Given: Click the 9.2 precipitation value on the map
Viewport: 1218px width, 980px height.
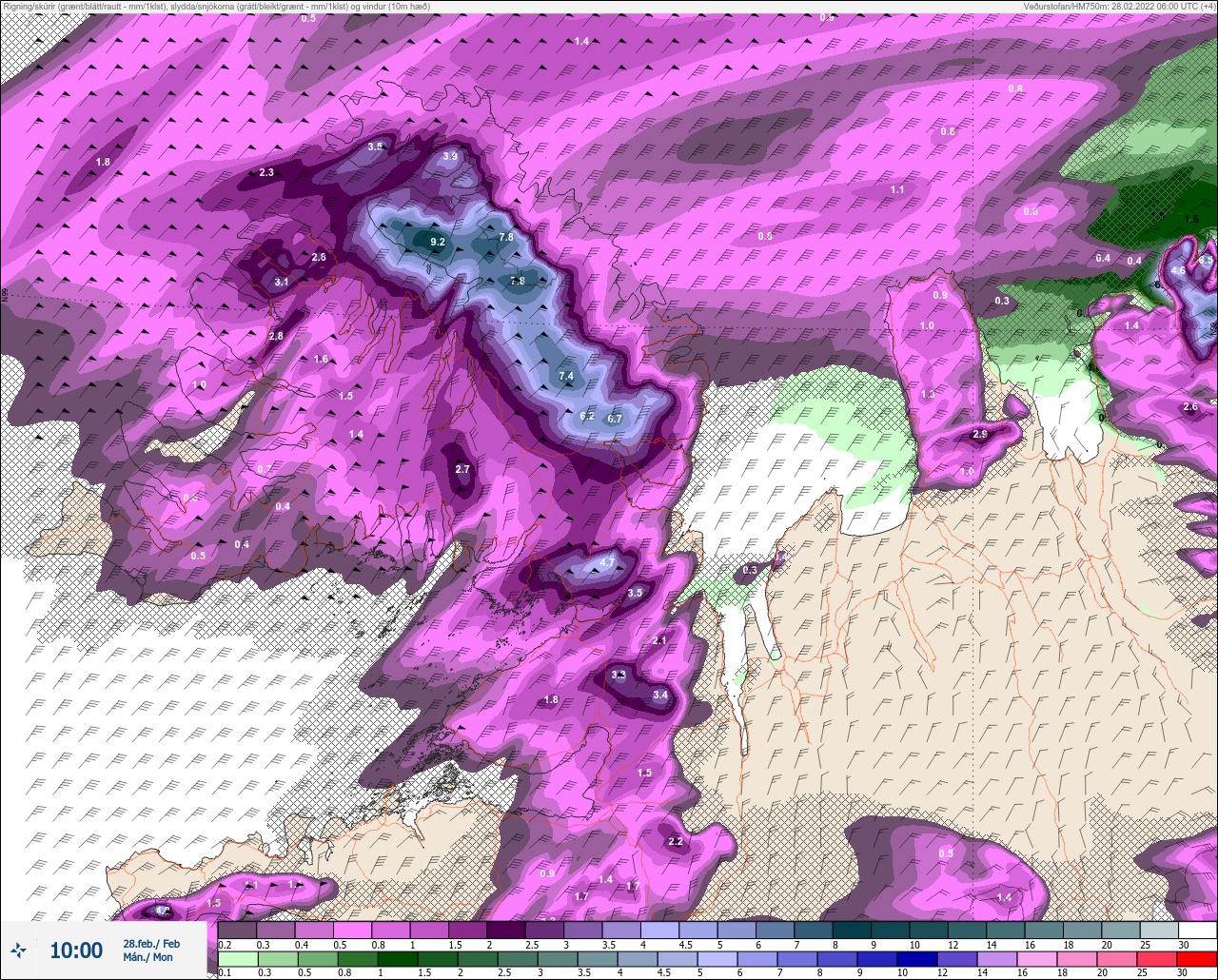Looking at the screenshot, I should point(438,243).
